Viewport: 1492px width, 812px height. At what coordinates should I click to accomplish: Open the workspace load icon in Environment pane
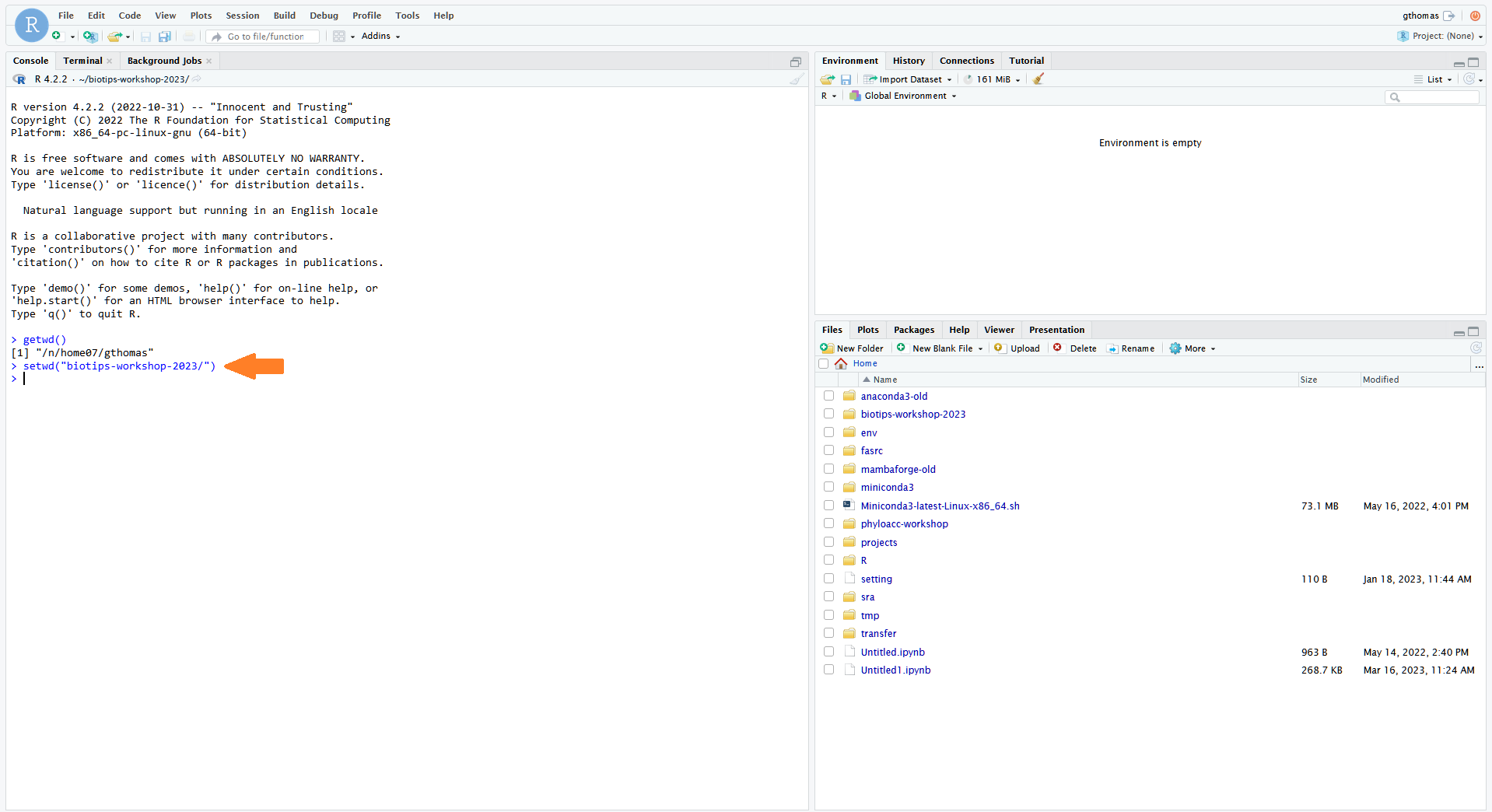point(826,79)
